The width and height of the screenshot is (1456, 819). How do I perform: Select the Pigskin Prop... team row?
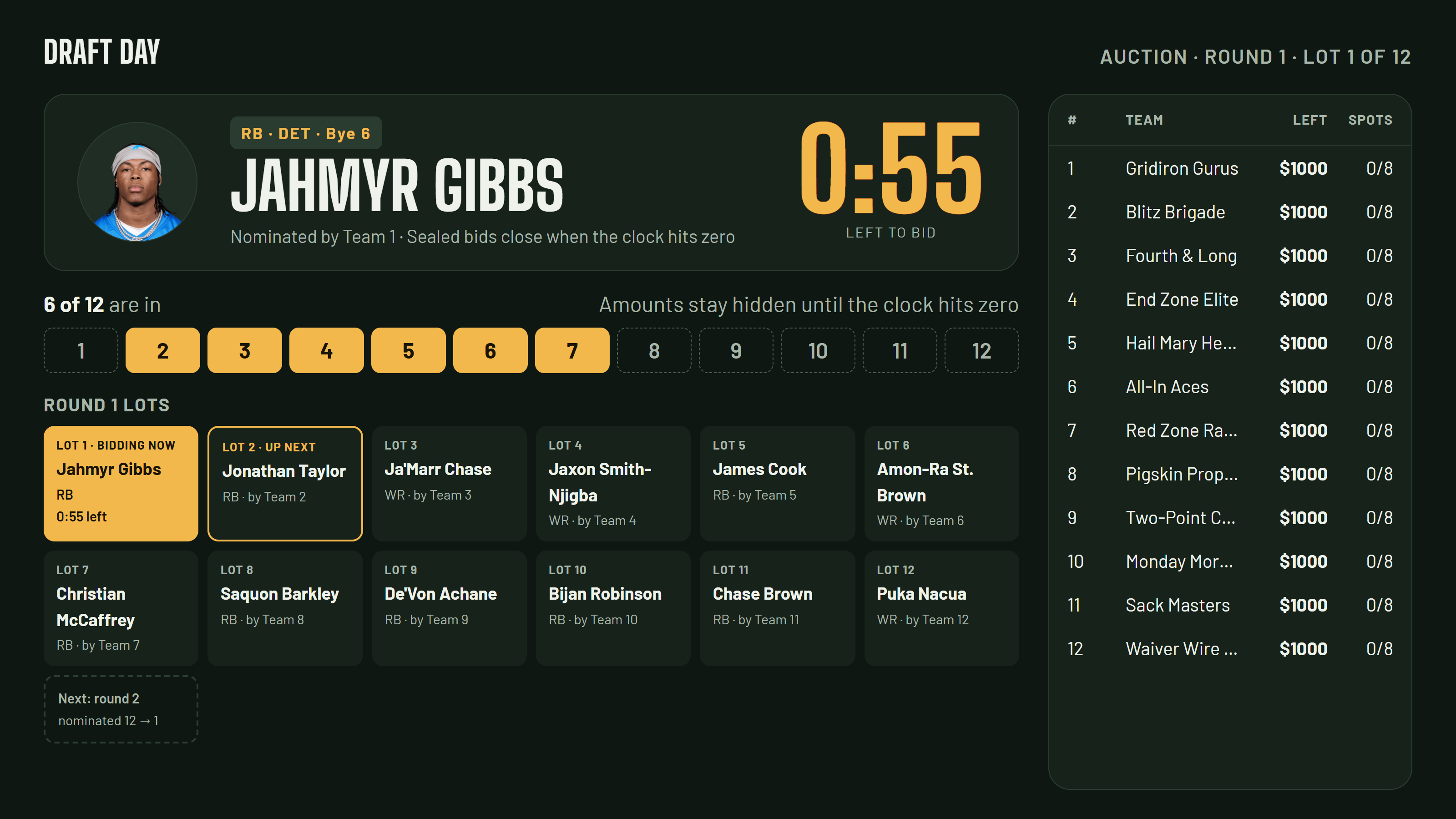pos(1230,474)
